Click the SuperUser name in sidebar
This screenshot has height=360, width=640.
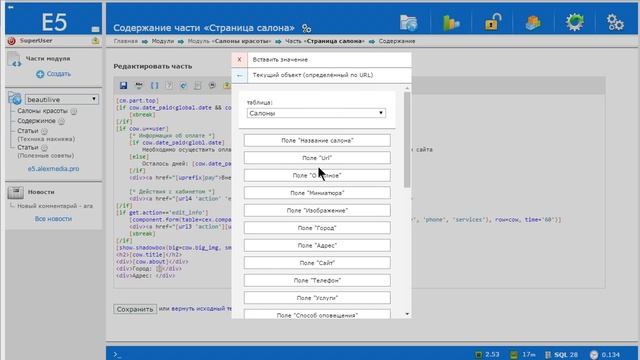pyautogui.click(x=36, y=41)
